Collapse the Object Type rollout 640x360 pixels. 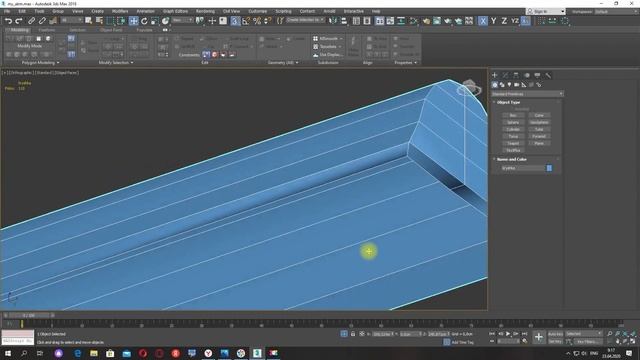pos(508,102)
